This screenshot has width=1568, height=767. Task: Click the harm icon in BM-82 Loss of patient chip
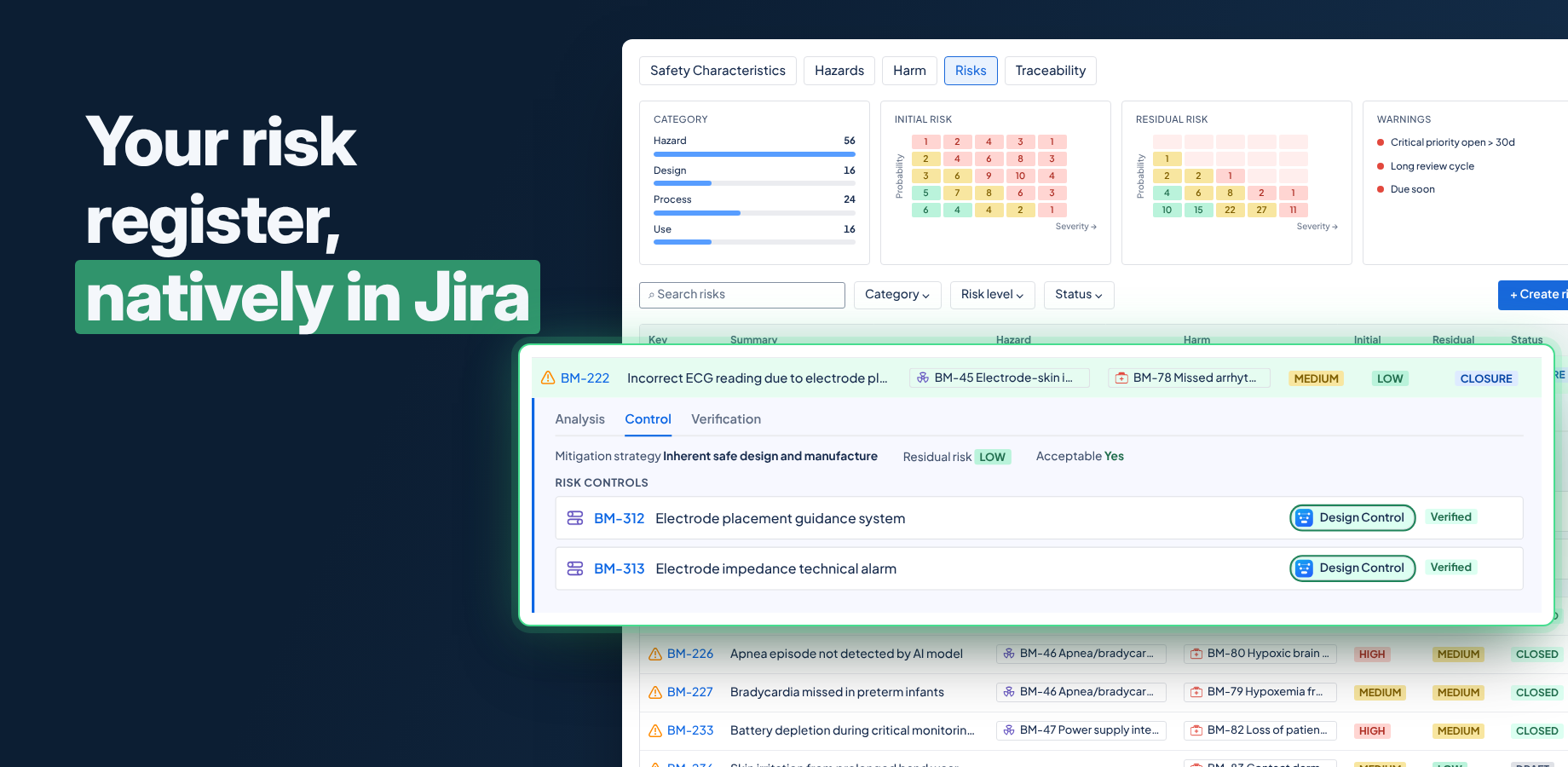point(1196,730)
